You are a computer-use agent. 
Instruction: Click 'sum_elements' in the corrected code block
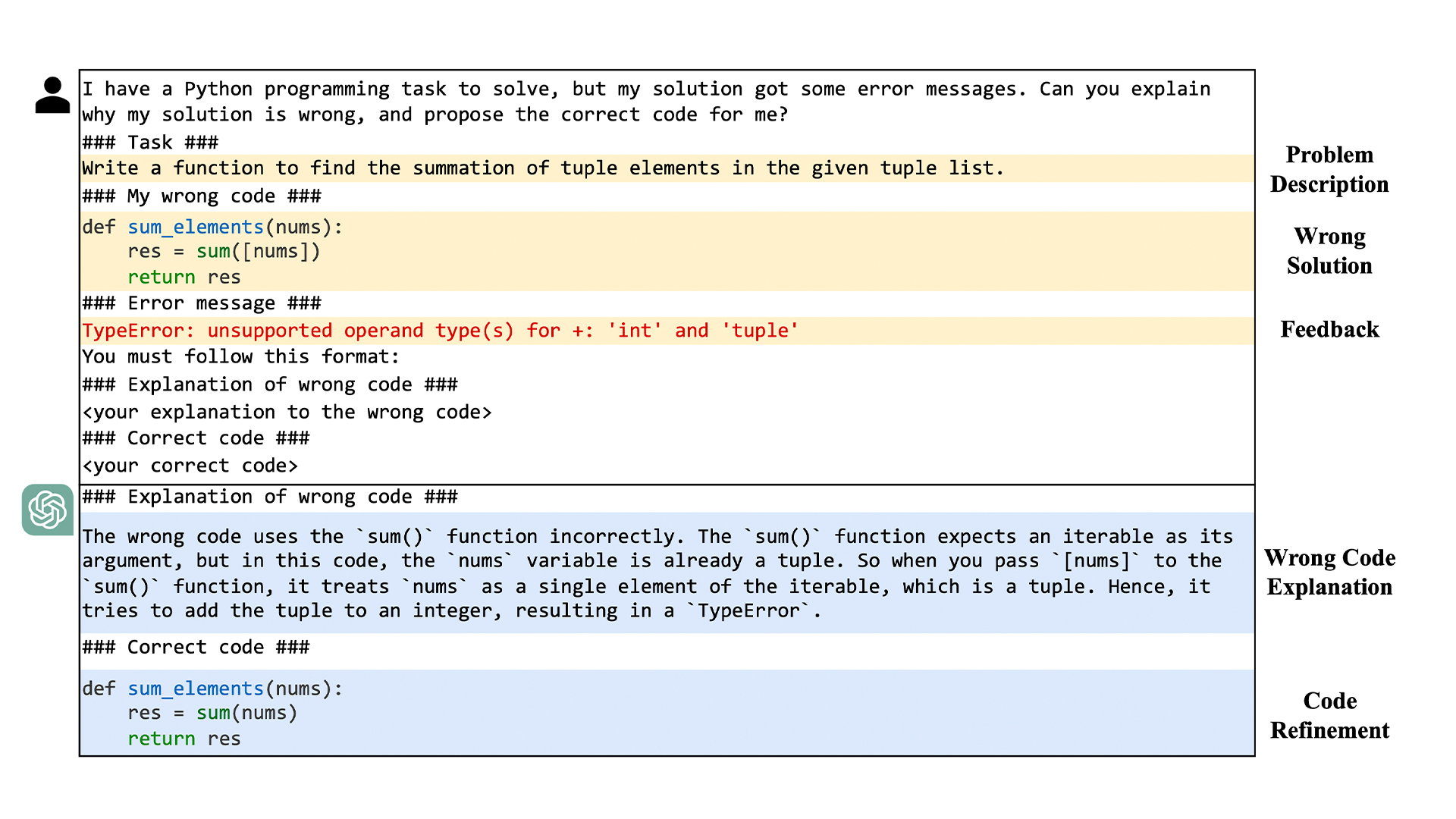(x=195, y=689)
